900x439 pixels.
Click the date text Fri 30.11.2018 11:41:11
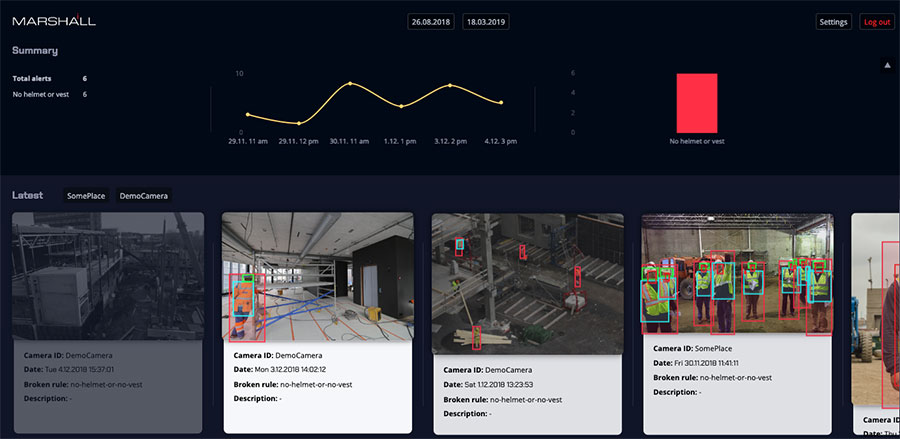(x=709, y=363)
